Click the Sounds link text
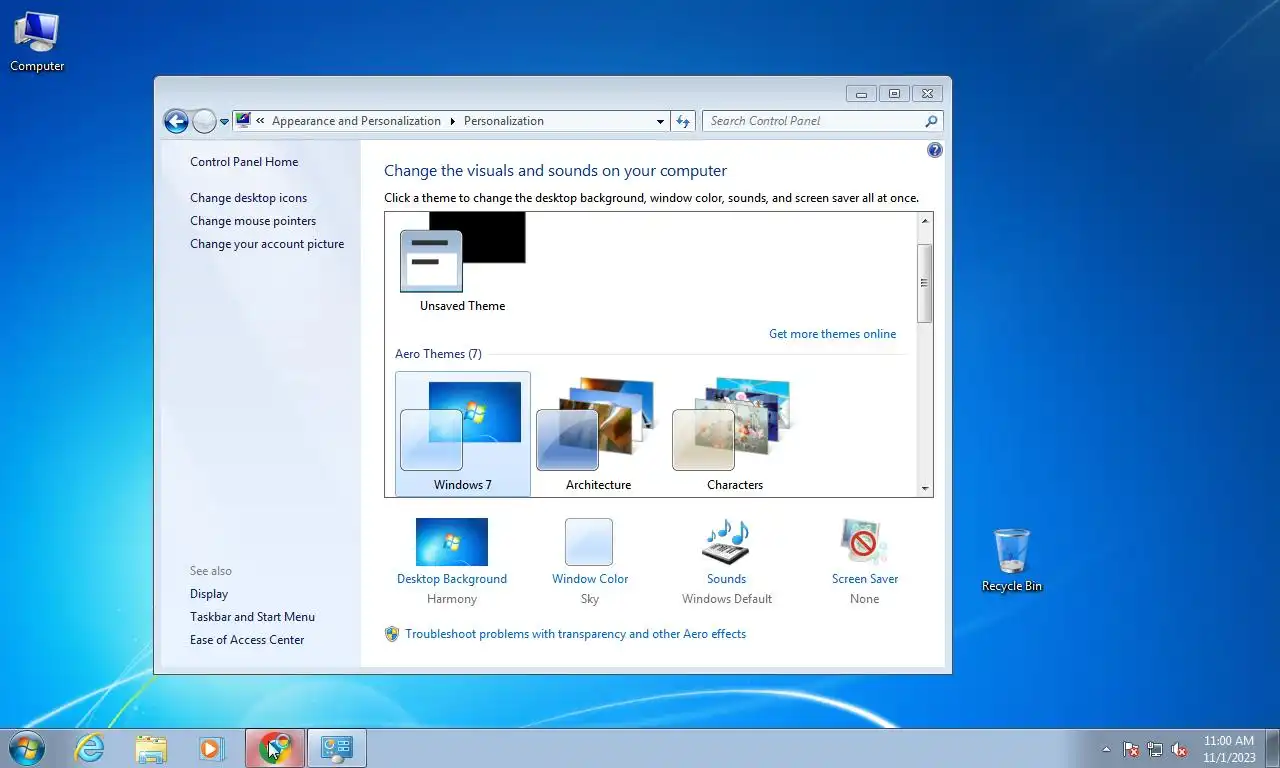 click(726, 579)
